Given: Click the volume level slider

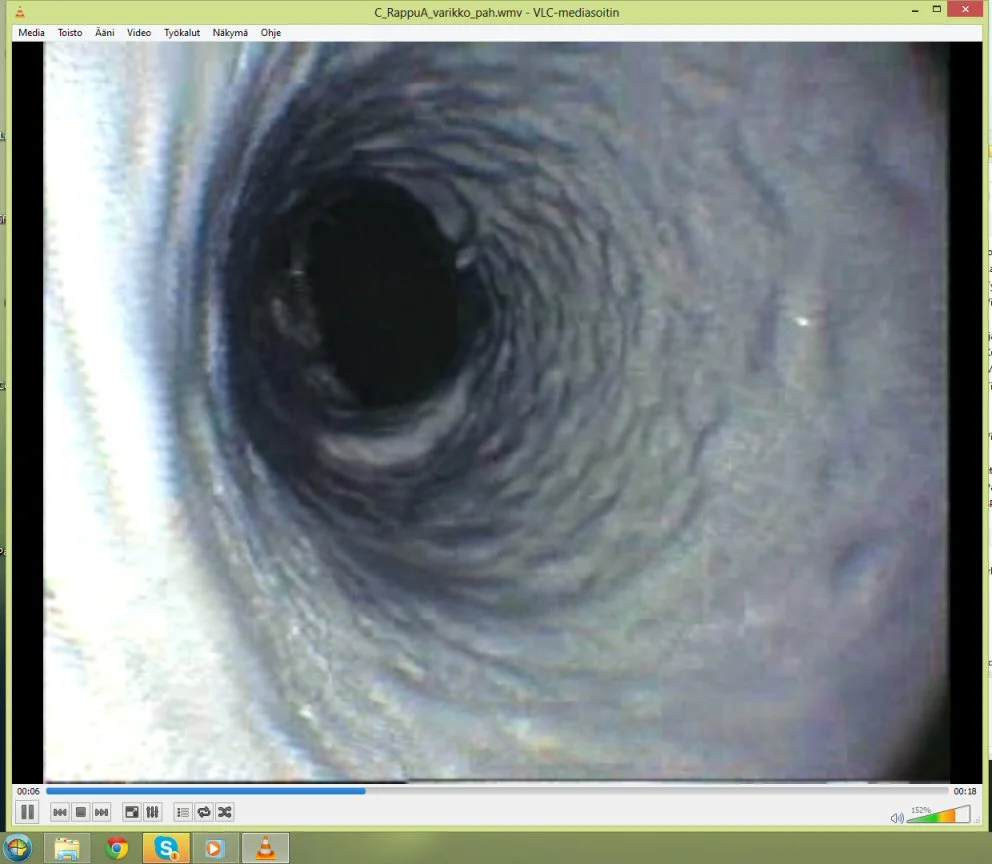Looking at the screenshot, I should click(938, 816).
